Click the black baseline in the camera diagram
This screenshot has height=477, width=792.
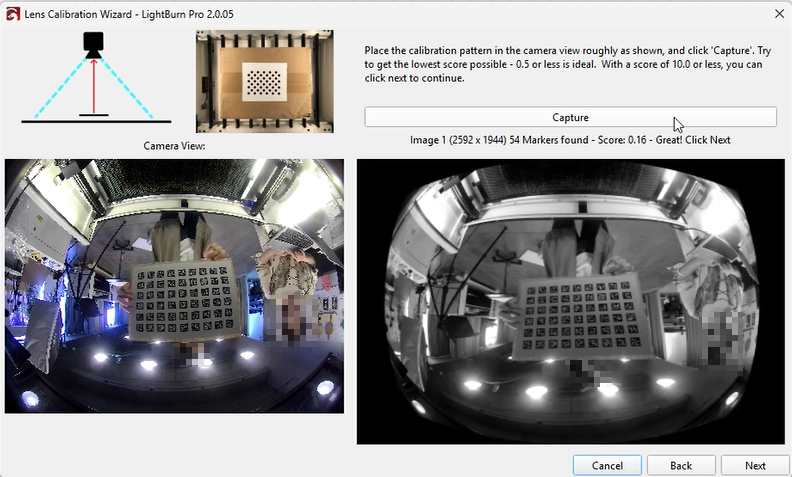click(94, 122)
